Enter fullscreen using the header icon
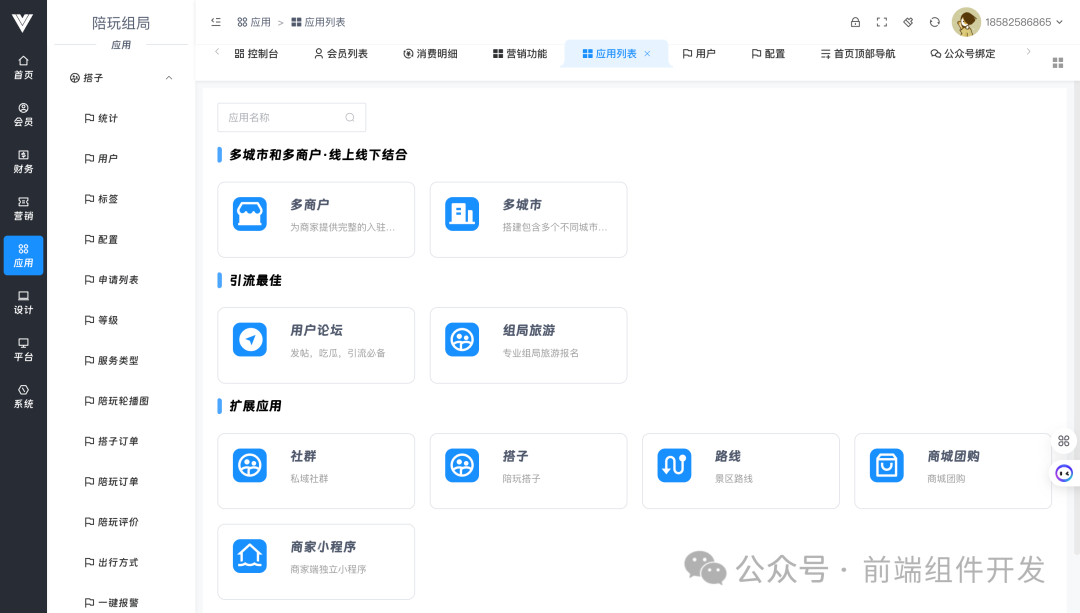 coord(882,21)
